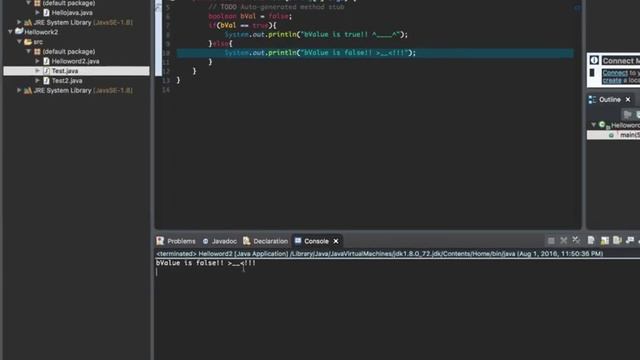Click the create link in Mylyn panel
Image resolution: width=640 pixels, height=360 pixels.
point(612,80)
